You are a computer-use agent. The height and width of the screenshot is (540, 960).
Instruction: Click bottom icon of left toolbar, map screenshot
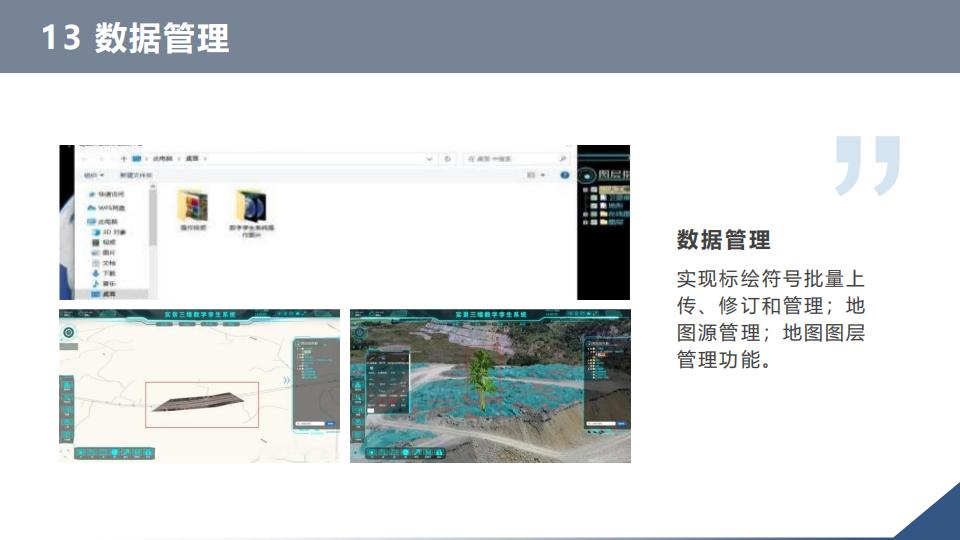tap(67, 435)
